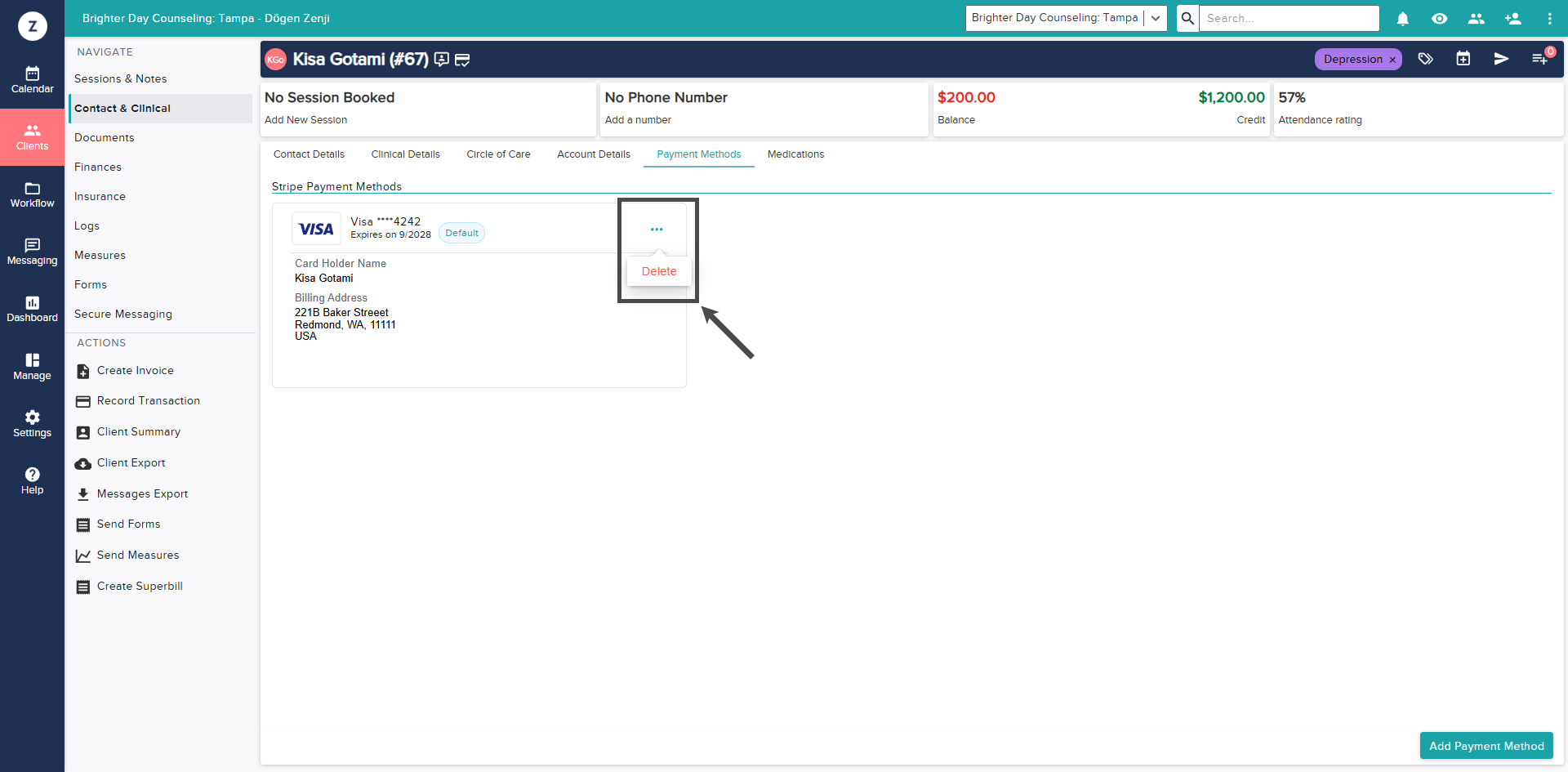Click Add Payment Method button
The image size is (1568, 772).
point(1486,746)
